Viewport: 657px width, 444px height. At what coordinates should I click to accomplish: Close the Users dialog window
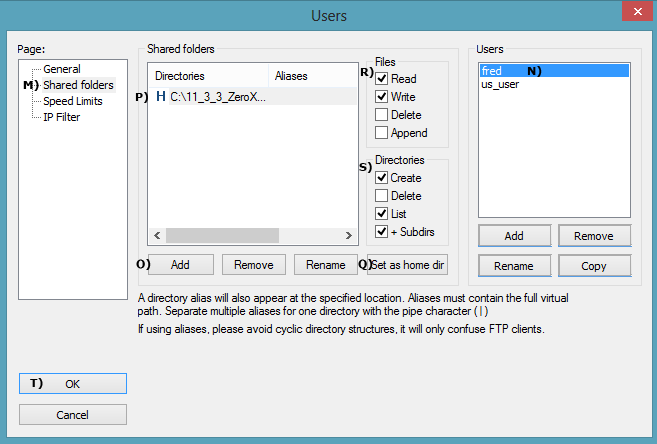click(637, 11)
